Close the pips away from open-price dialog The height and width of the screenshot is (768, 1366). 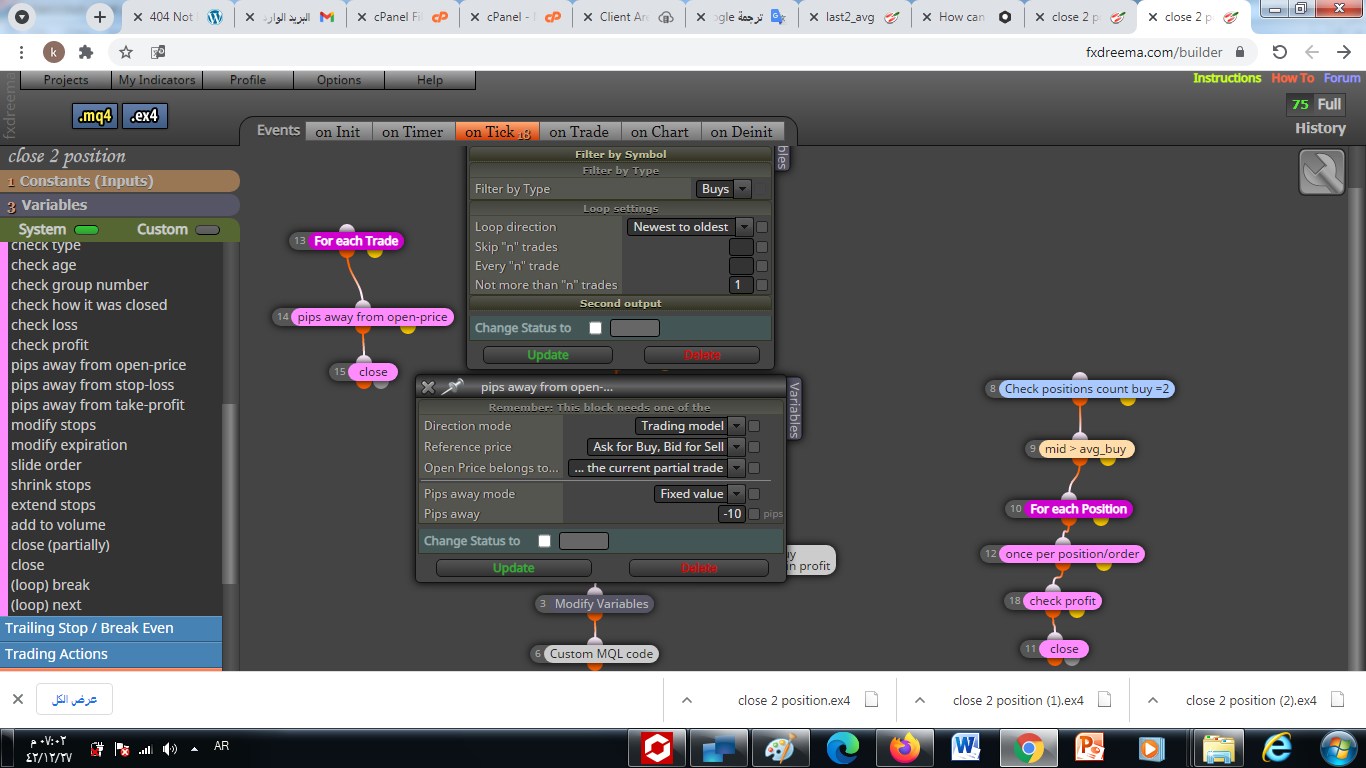[x=428, y=387]
